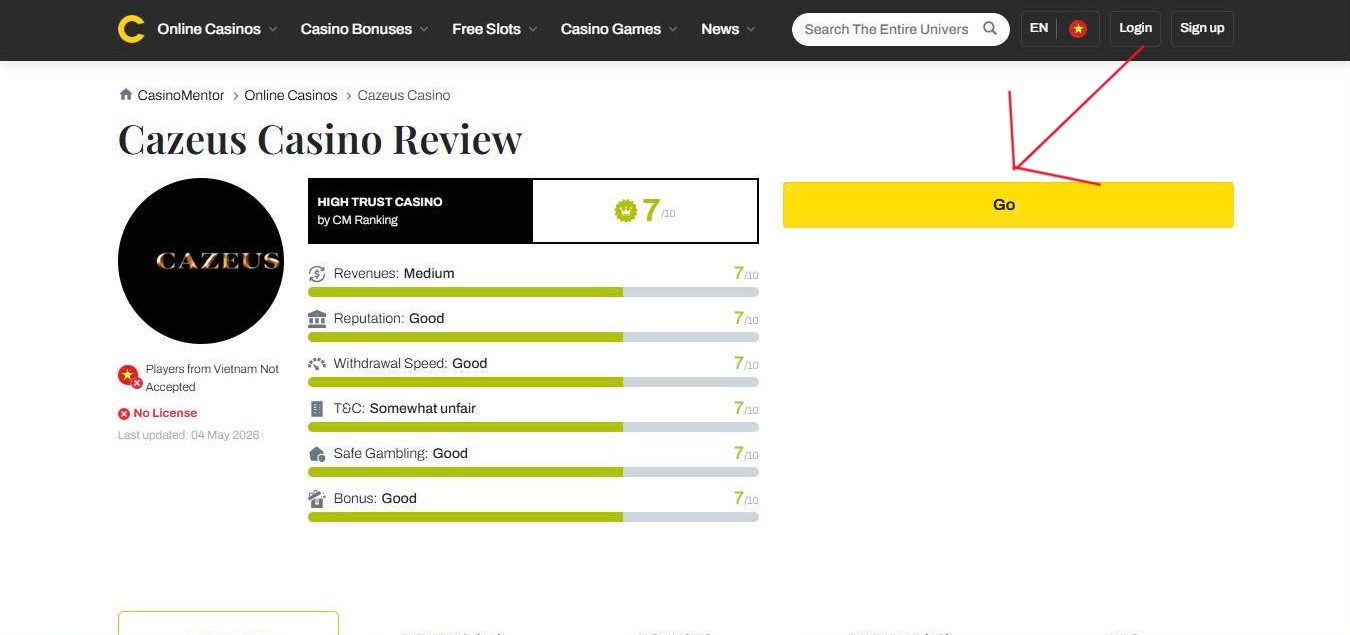Click the Reputation bank icon
The image size is (1350, 635).
[x=317, y=319]
